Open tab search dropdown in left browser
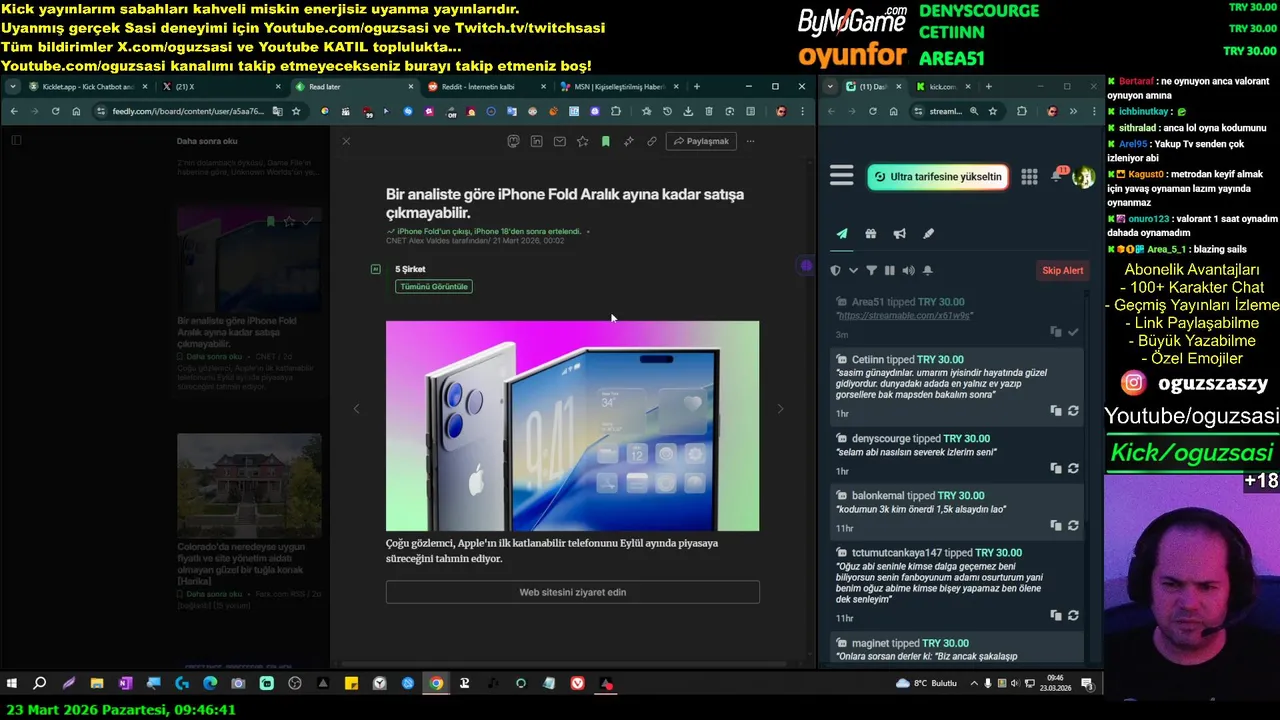The image size is (1280, 720). pos(12,87)
